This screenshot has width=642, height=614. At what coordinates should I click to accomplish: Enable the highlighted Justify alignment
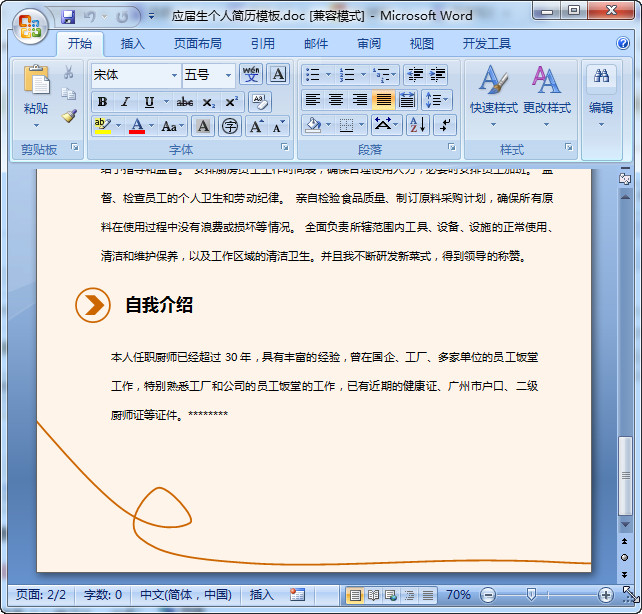coord(384,99)
